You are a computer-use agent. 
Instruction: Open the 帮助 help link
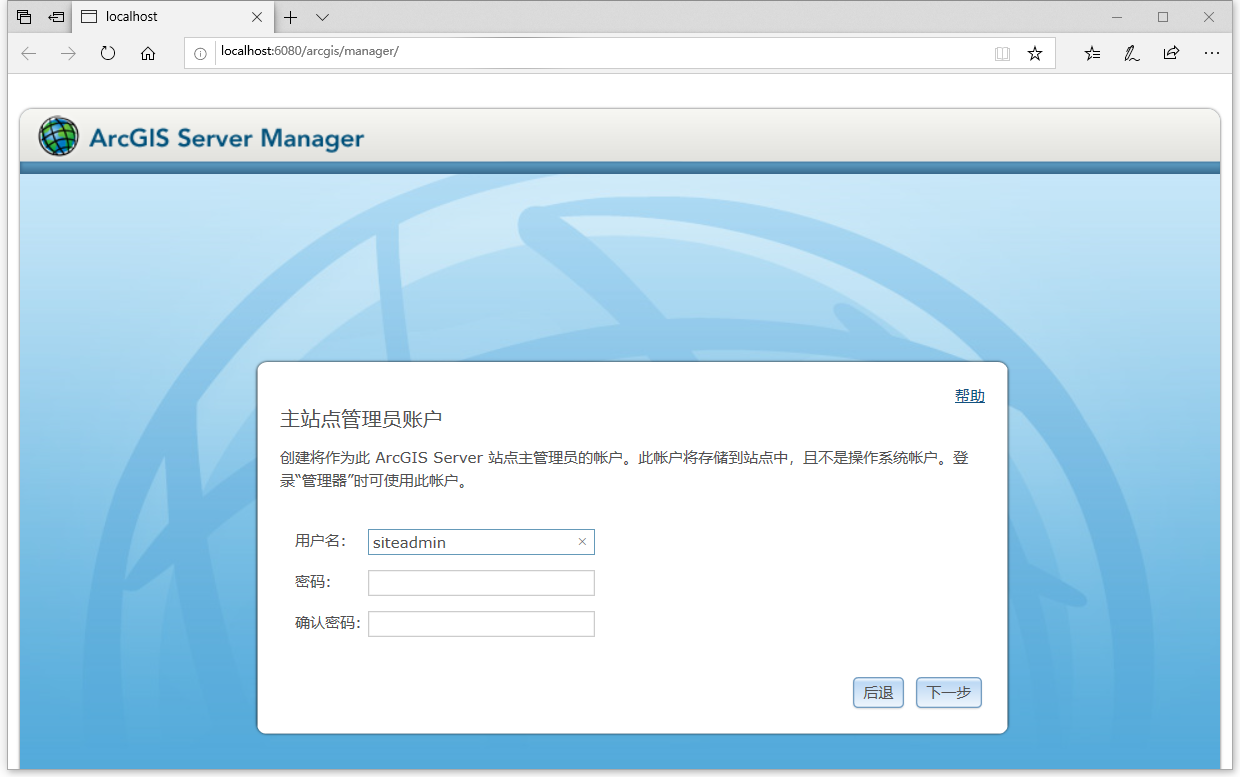pos(970,396)
